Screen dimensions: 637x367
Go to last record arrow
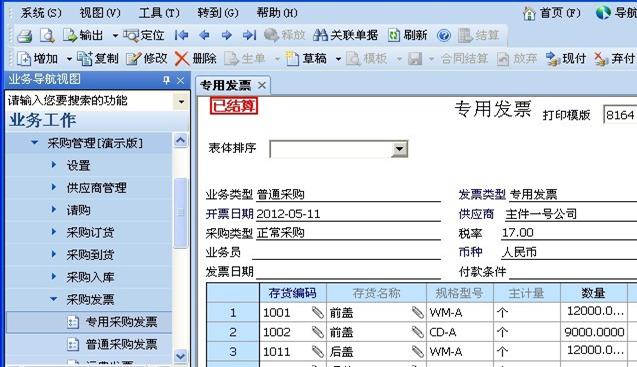point(249,36)
